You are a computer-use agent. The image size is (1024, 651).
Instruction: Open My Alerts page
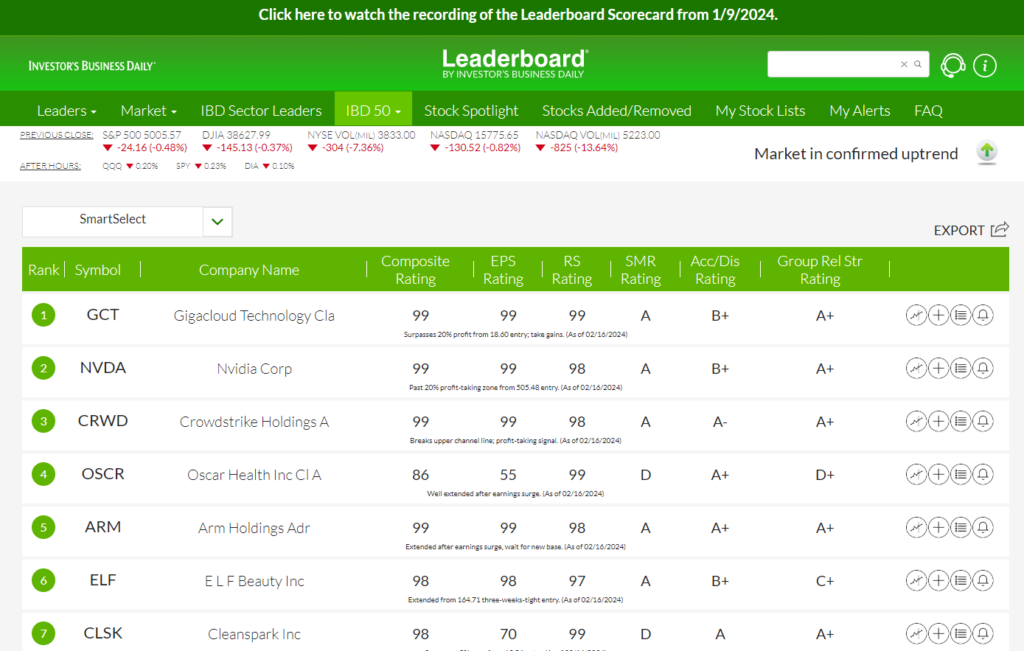pos(859,110)
